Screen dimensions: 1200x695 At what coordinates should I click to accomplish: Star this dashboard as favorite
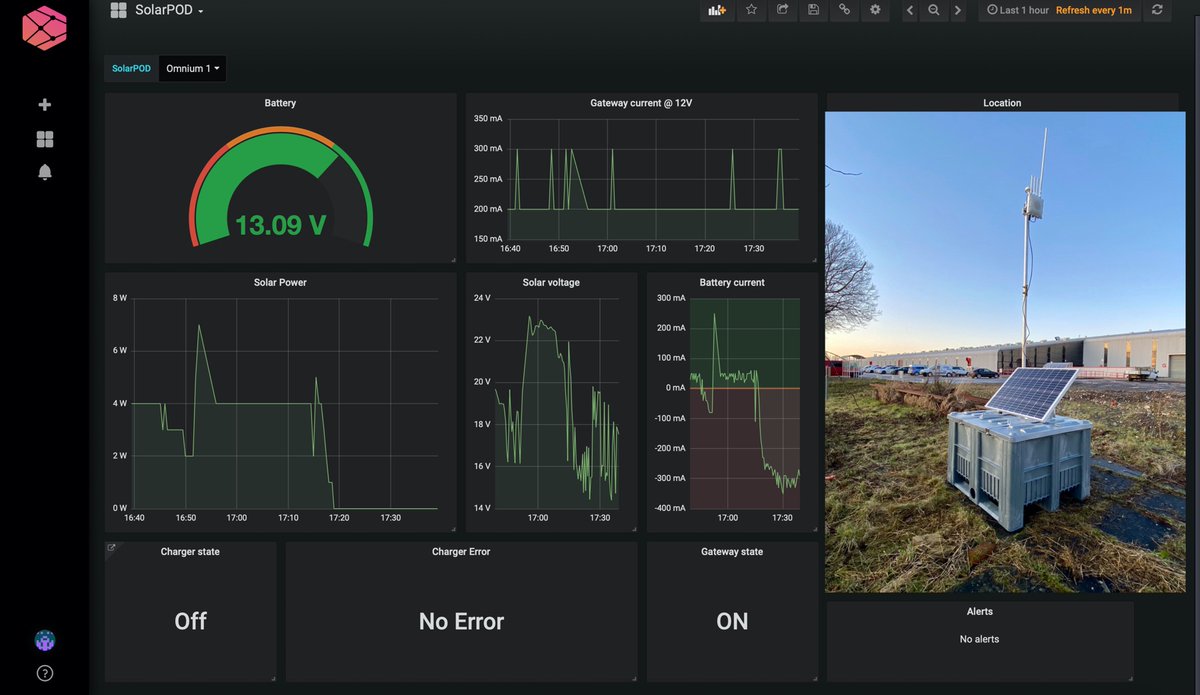pyautogui.click(x=751, y=10)
